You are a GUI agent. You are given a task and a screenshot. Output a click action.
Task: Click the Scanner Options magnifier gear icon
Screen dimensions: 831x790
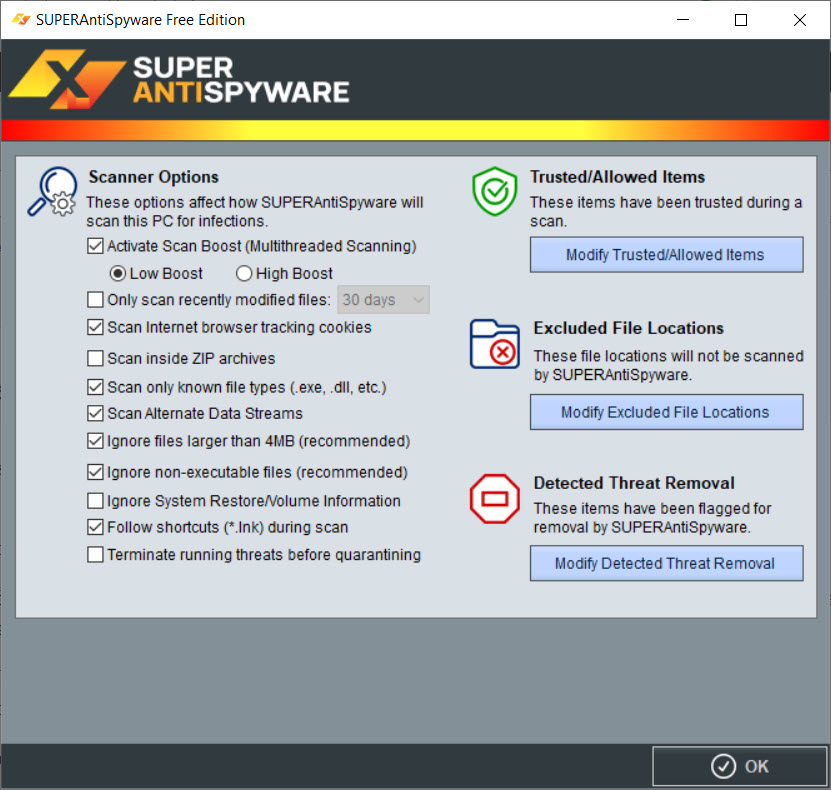tap(52, 192)
